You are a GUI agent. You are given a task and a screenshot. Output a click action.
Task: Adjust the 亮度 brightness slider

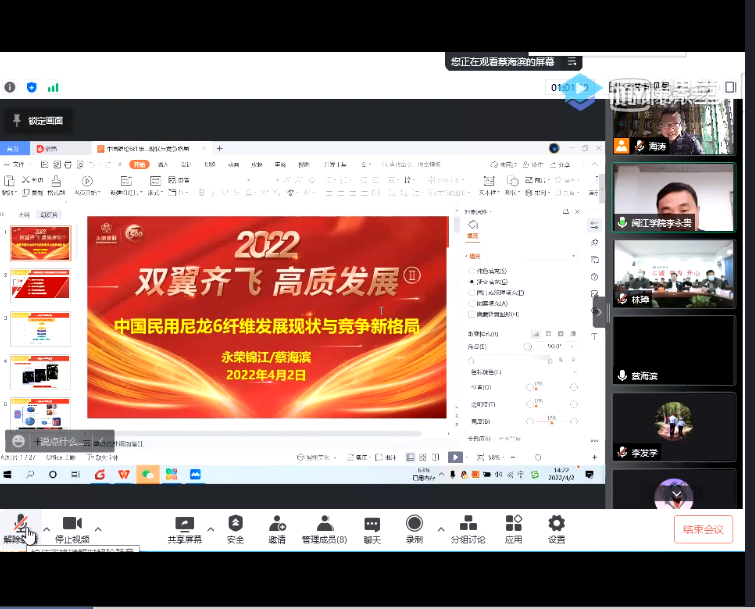point(551,421)
